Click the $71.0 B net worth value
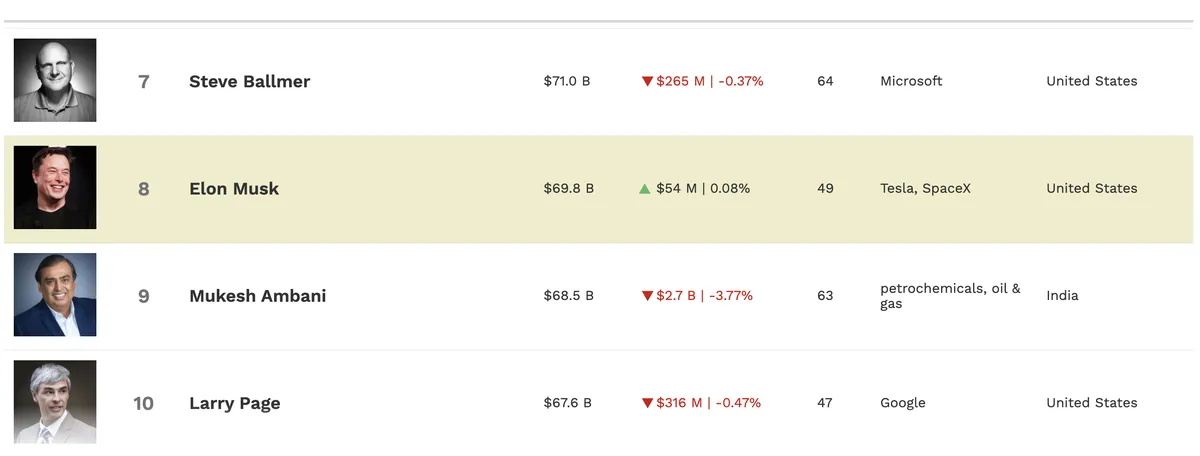Image resolution: width=1200 pixels, height=456 pixels. point(567,81)
